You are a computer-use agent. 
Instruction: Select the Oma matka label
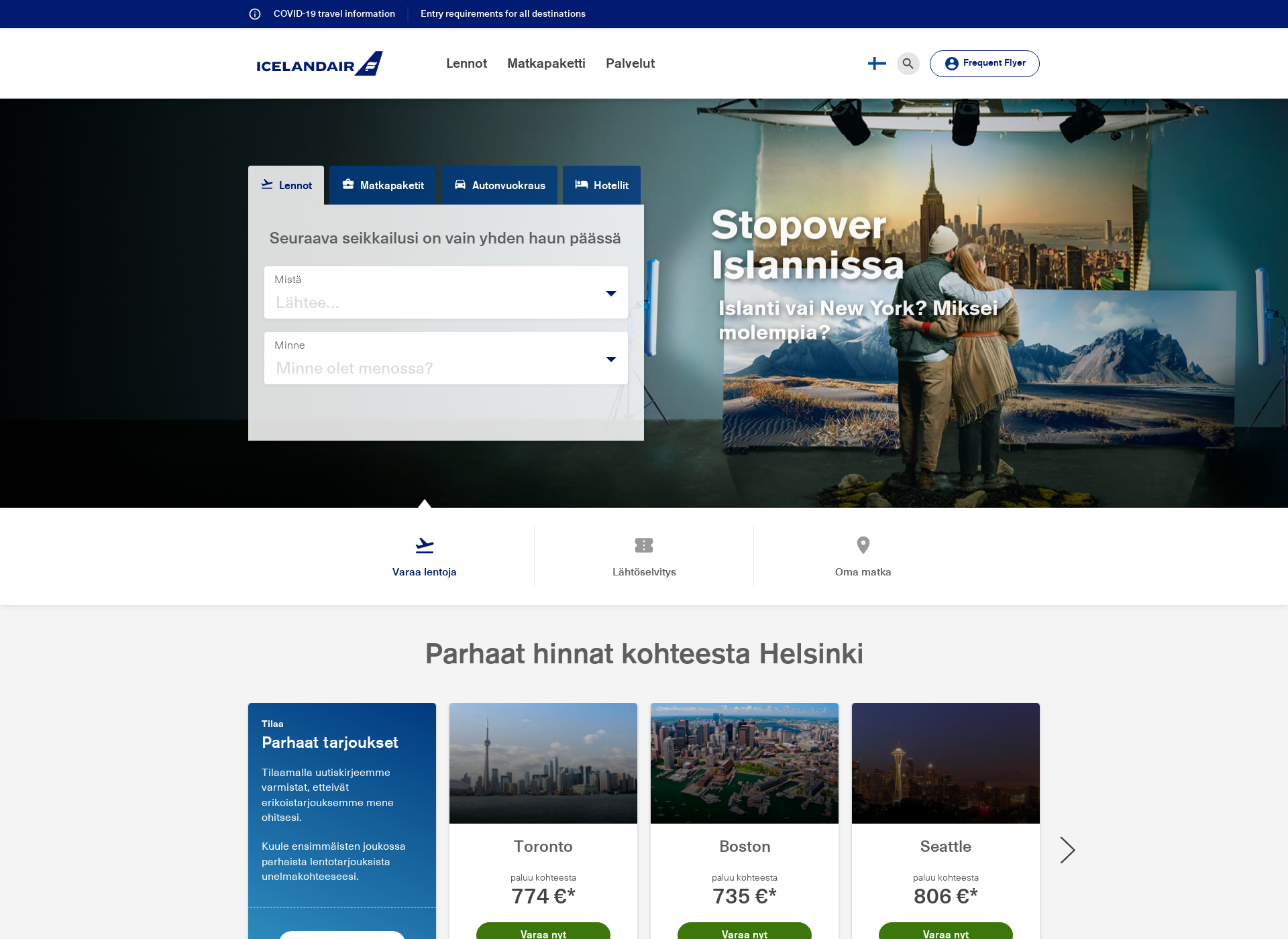pos(863,572)
